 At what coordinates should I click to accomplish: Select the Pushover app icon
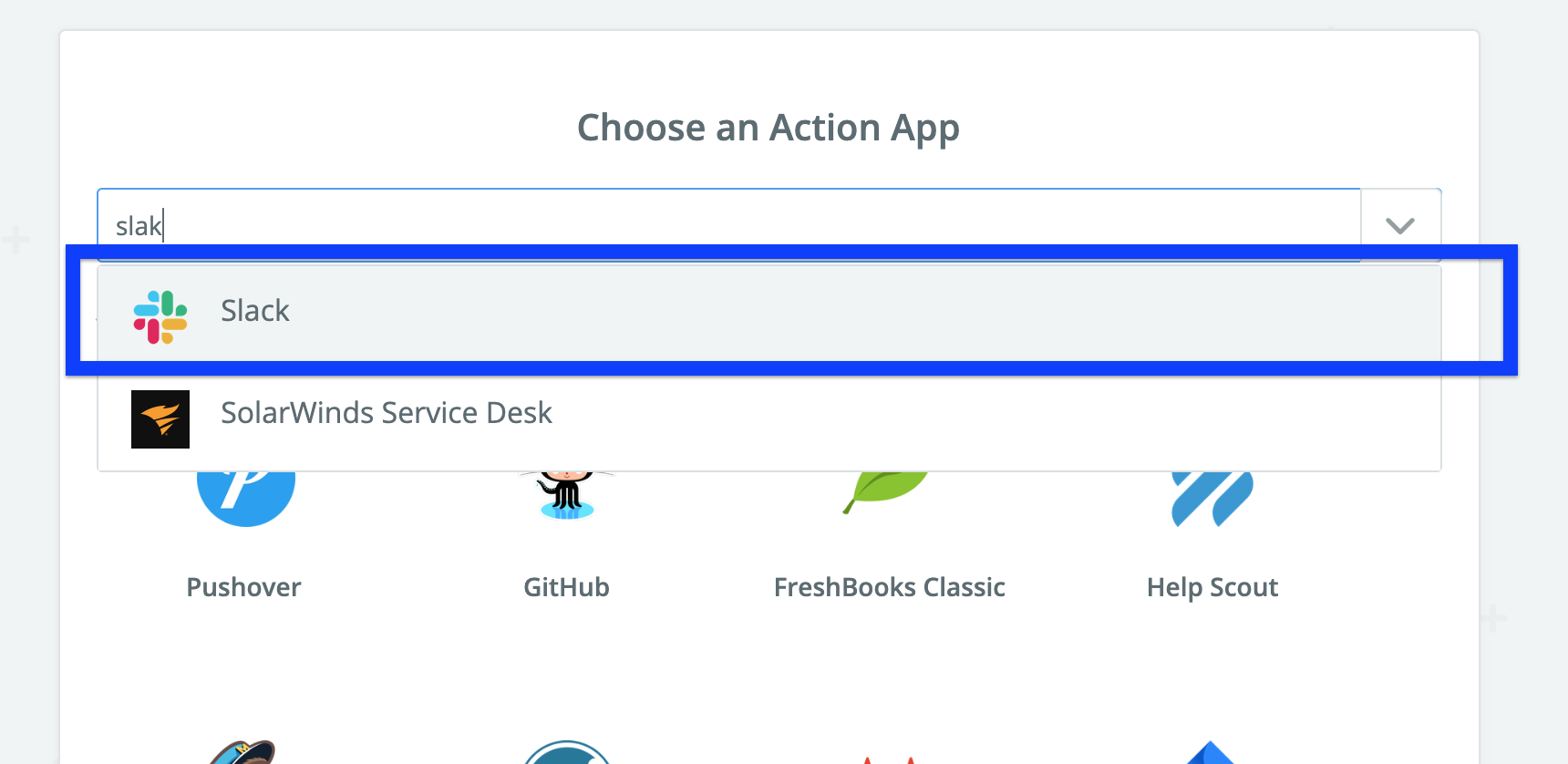click(x=246, y=497)
